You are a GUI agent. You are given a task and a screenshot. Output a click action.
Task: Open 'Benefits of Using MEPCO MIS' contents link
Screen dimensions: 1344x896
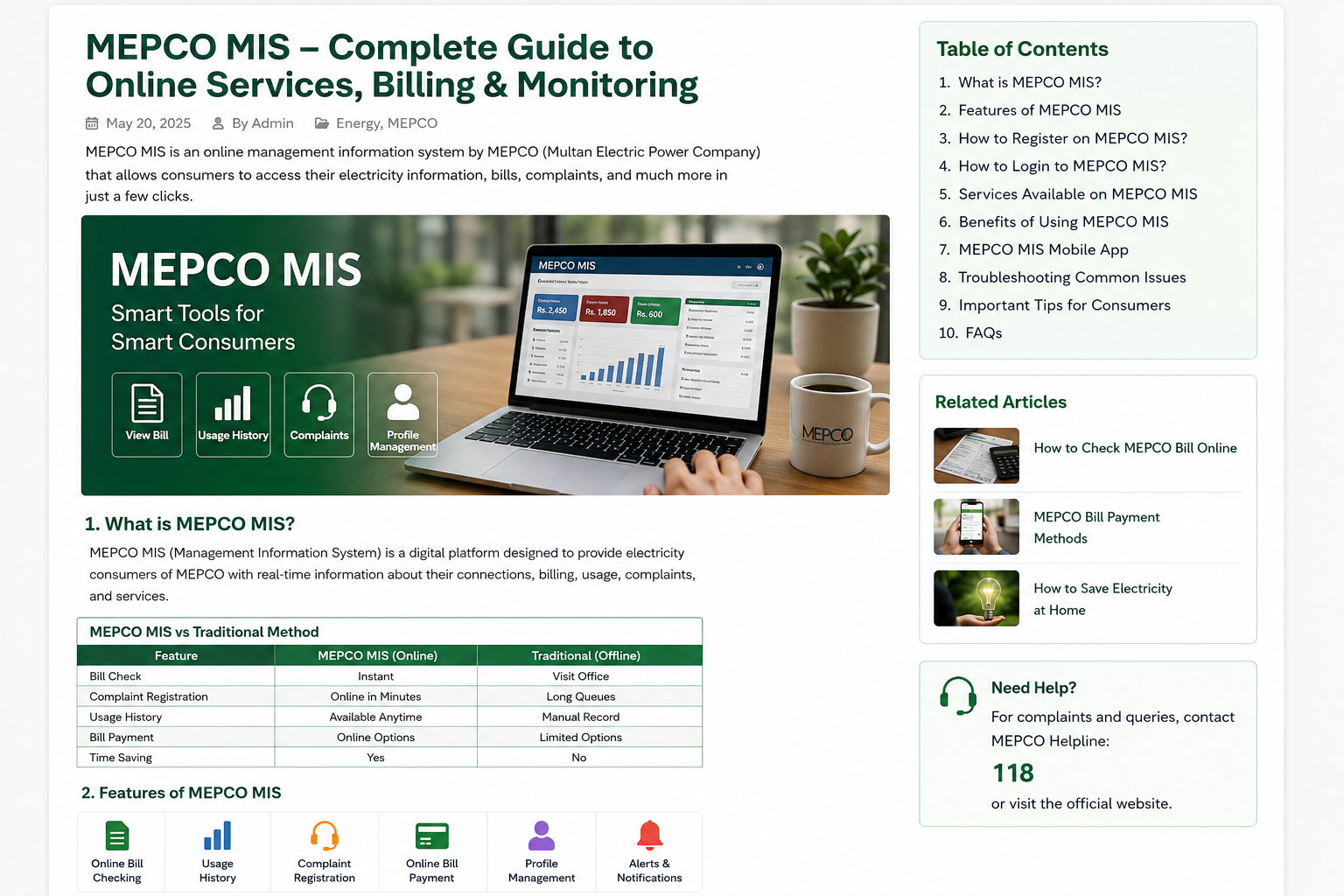1063,222
